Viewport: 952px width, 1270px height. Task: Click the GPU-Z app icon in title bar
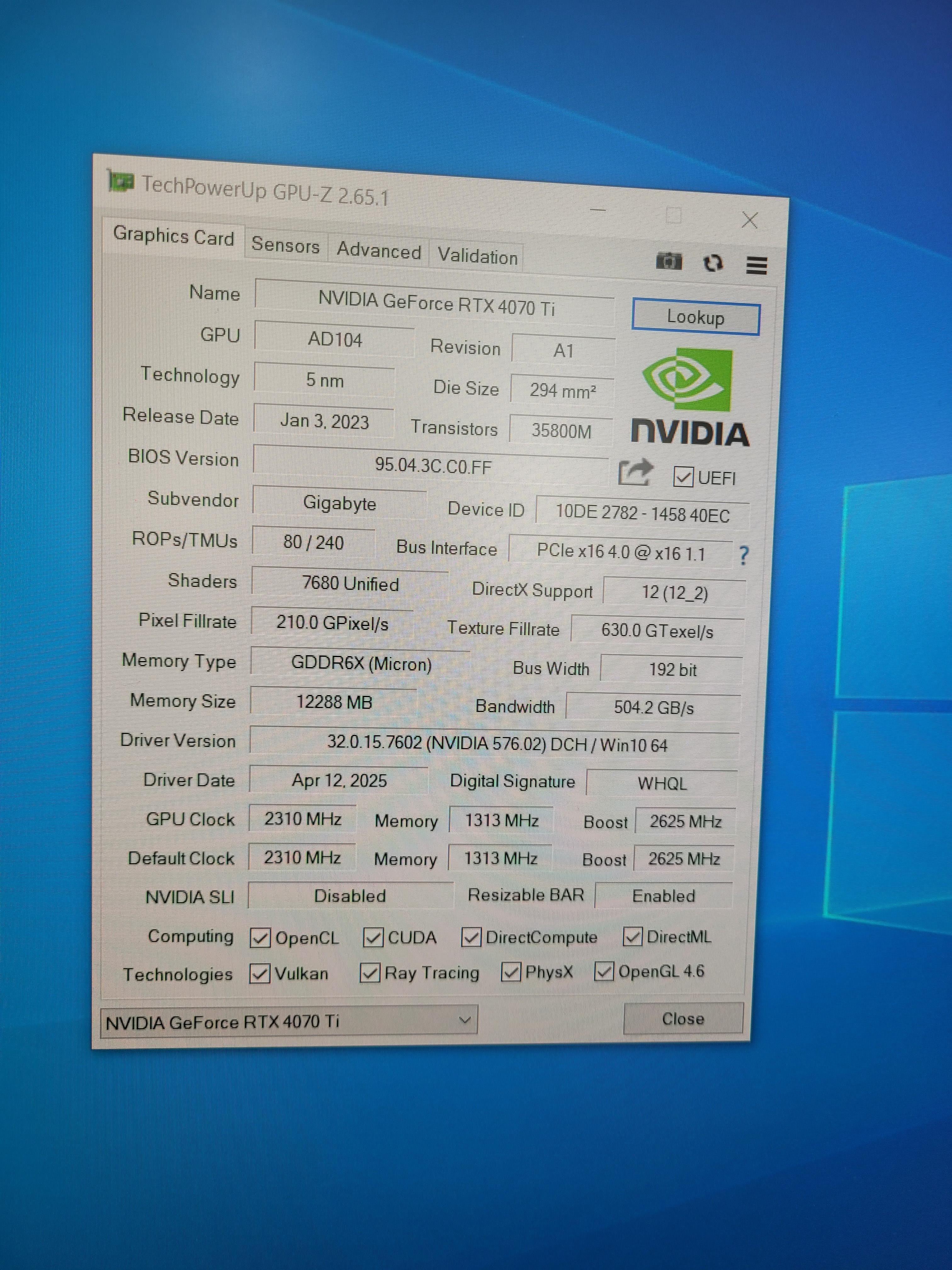pyautogui.click(x=121, y=182)
